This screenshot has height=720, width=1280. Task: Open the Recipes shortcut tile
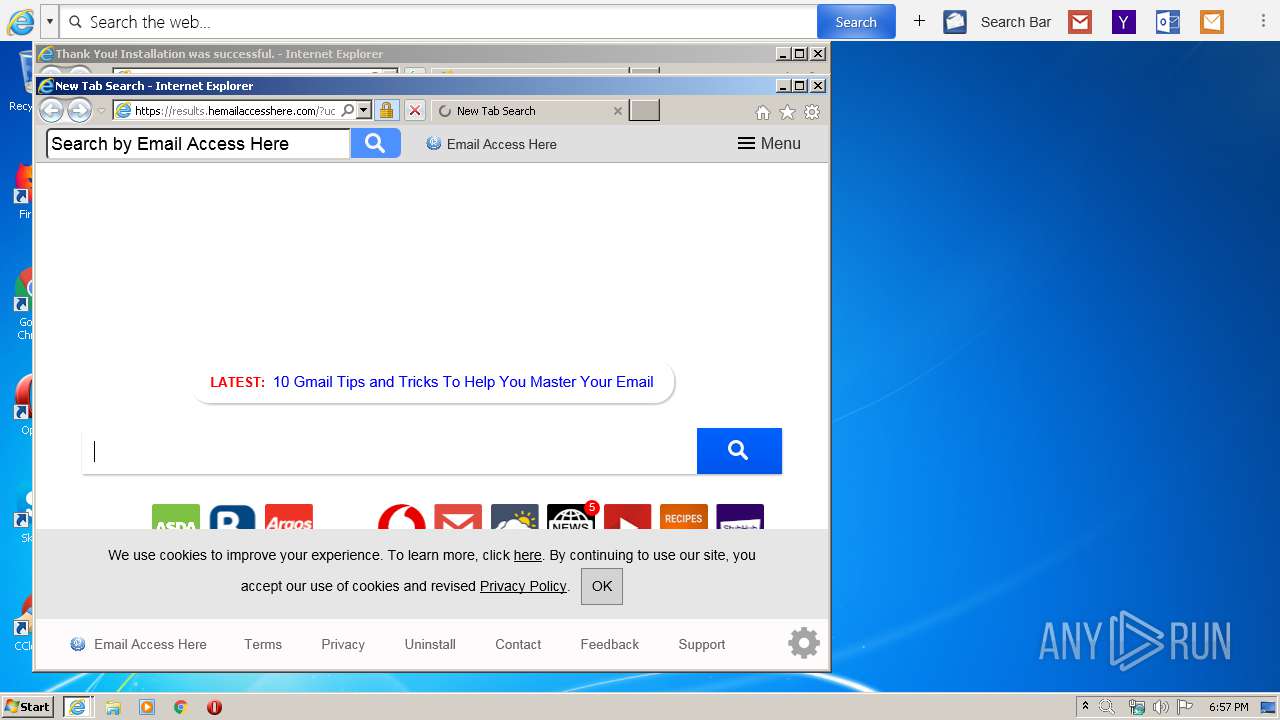pyautogui.click(x=684, y=517)
